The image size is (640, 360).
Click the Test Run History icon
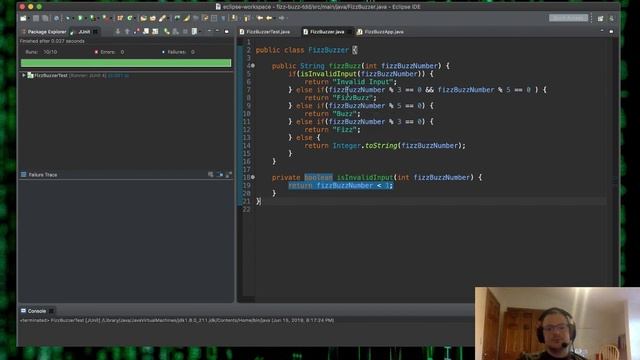pyautogui.click(x=194, y=31)
